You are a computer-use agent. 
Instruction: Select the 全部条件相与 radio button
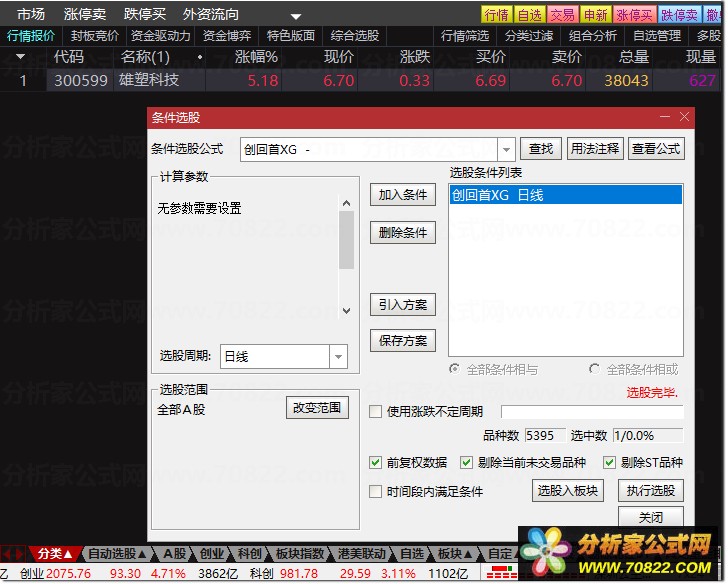click(x=455, y=369)
